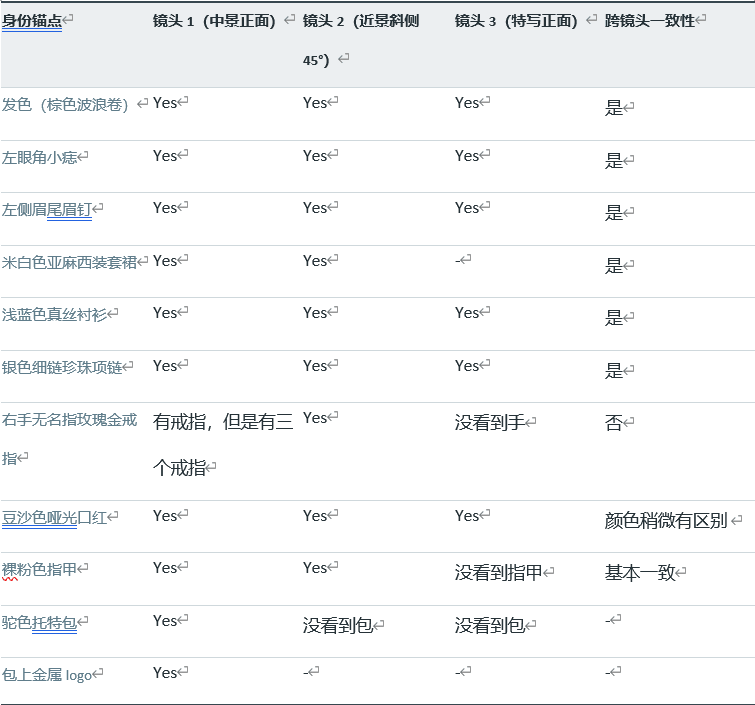
Task: Click 镜头 2 Yes in 发色 row
Action: 315,103
